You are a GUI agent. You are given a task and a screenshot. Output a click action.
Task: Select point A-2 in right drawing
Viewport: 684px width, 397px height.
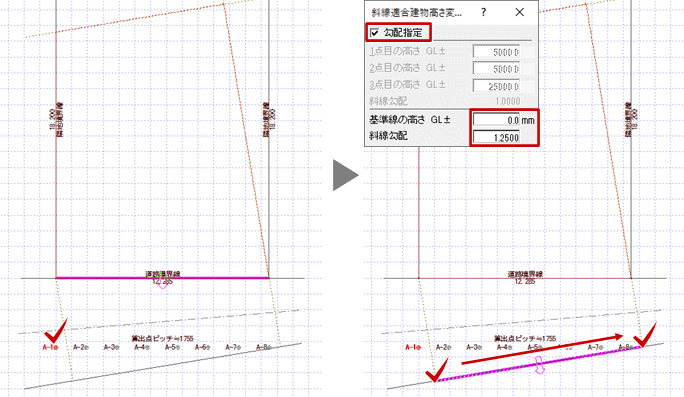coord(444,347)
